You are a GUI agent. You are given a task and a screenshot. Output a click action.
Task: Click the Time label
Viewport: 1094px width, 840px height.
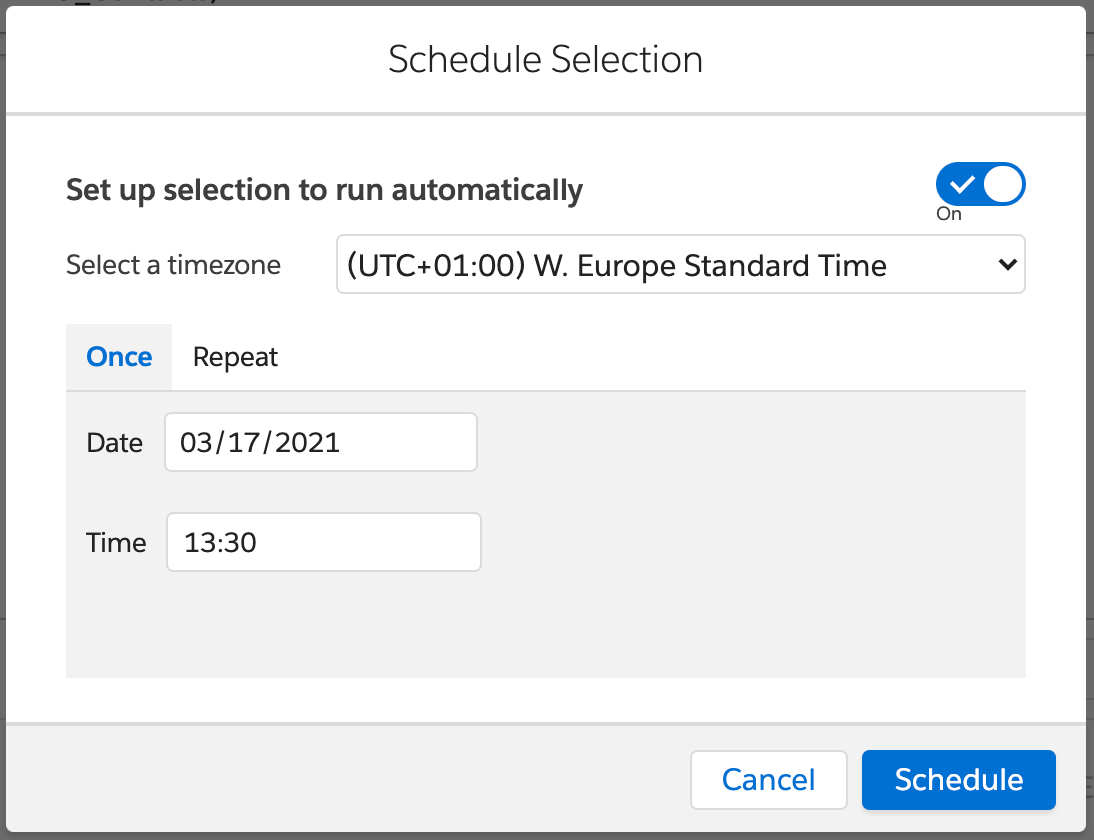pos(116,543)
